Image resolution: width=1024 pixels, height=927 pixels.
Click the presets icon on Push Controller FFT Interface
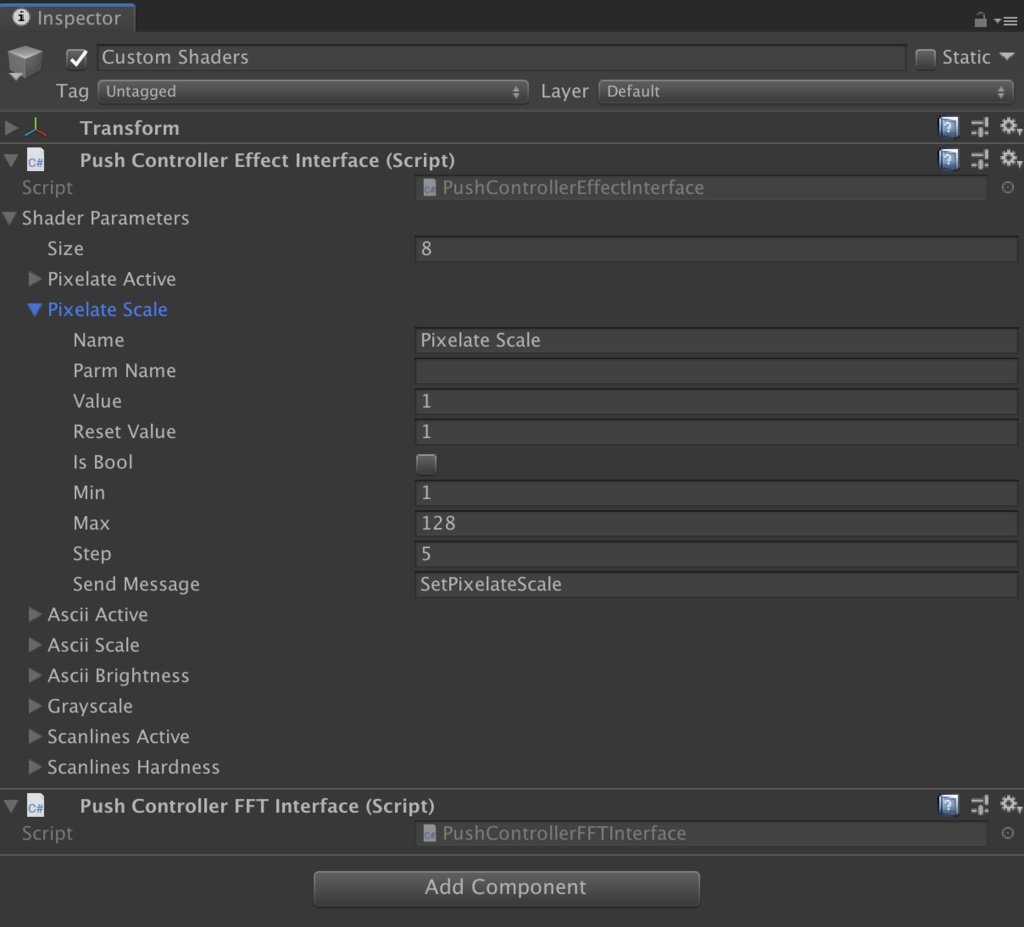tap(979, 805)
